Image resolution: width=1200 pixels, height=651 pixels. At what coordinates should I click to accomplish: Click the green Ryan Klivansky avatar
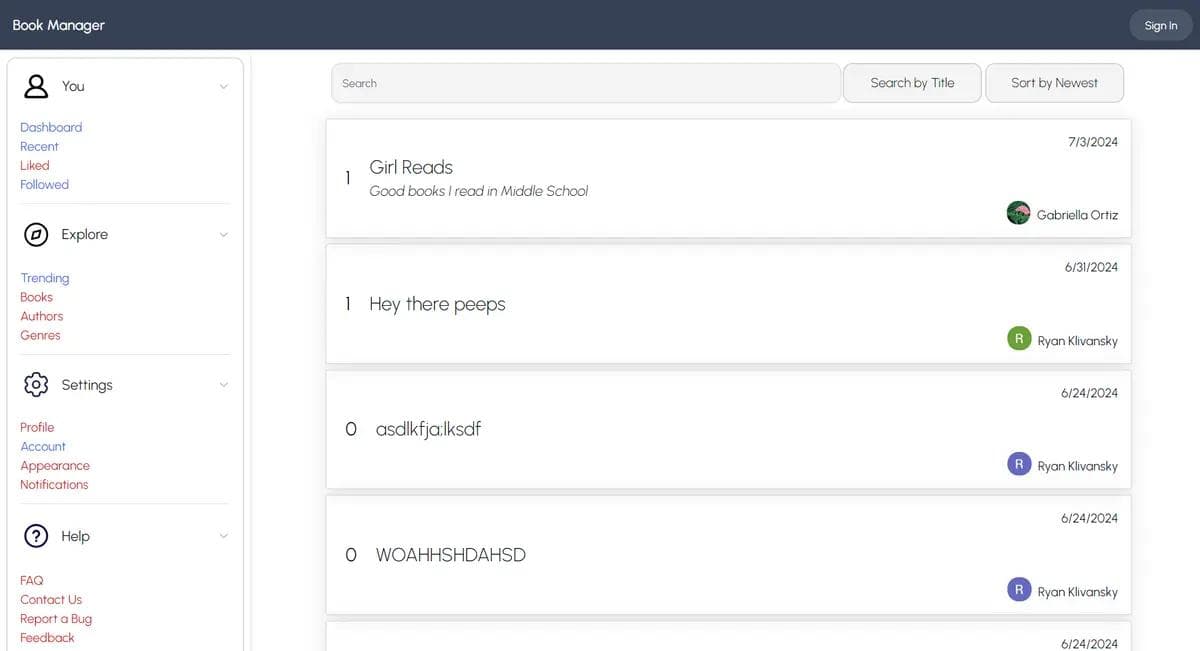(1018, 339)
